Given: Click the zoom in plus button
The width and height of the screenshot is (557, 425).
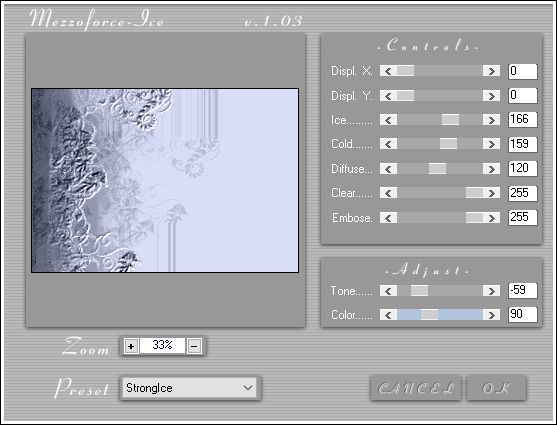Looking at the screenshot, I should 131,346.
